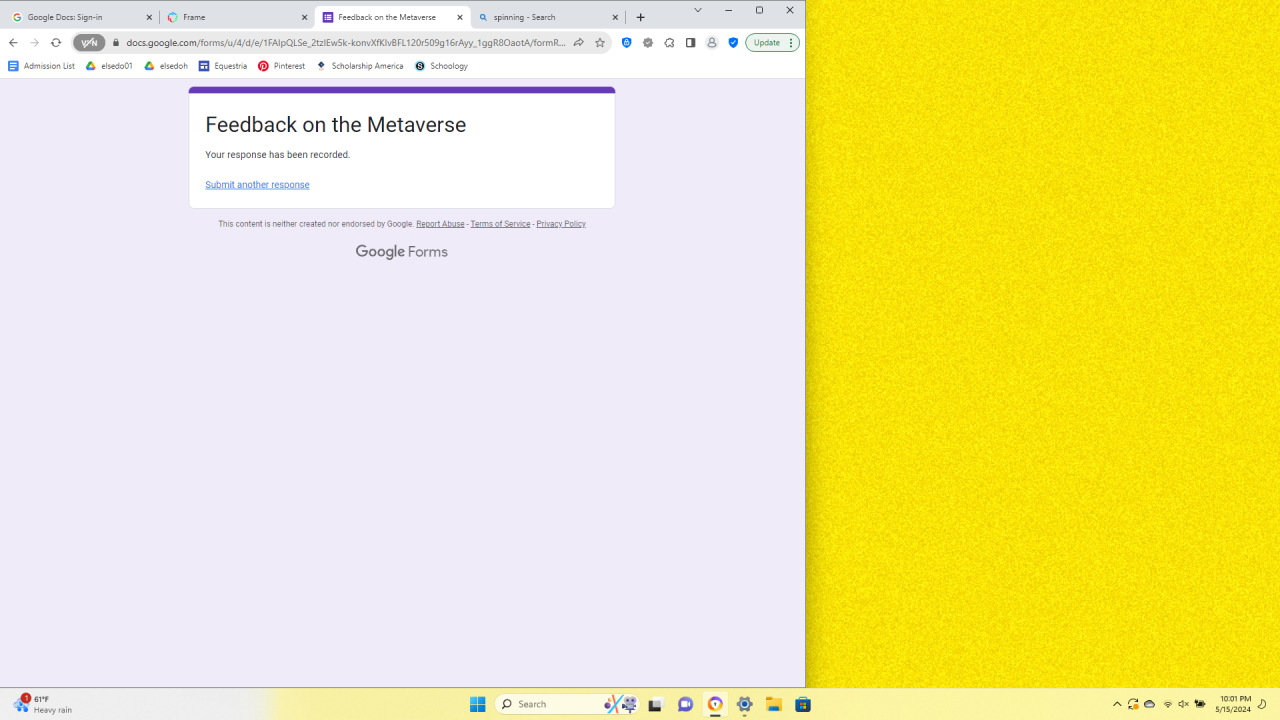The height and width of the screenshot is (720, 1280).
Task: Click the blue checkmark shield icon
Action: point(733,43)
